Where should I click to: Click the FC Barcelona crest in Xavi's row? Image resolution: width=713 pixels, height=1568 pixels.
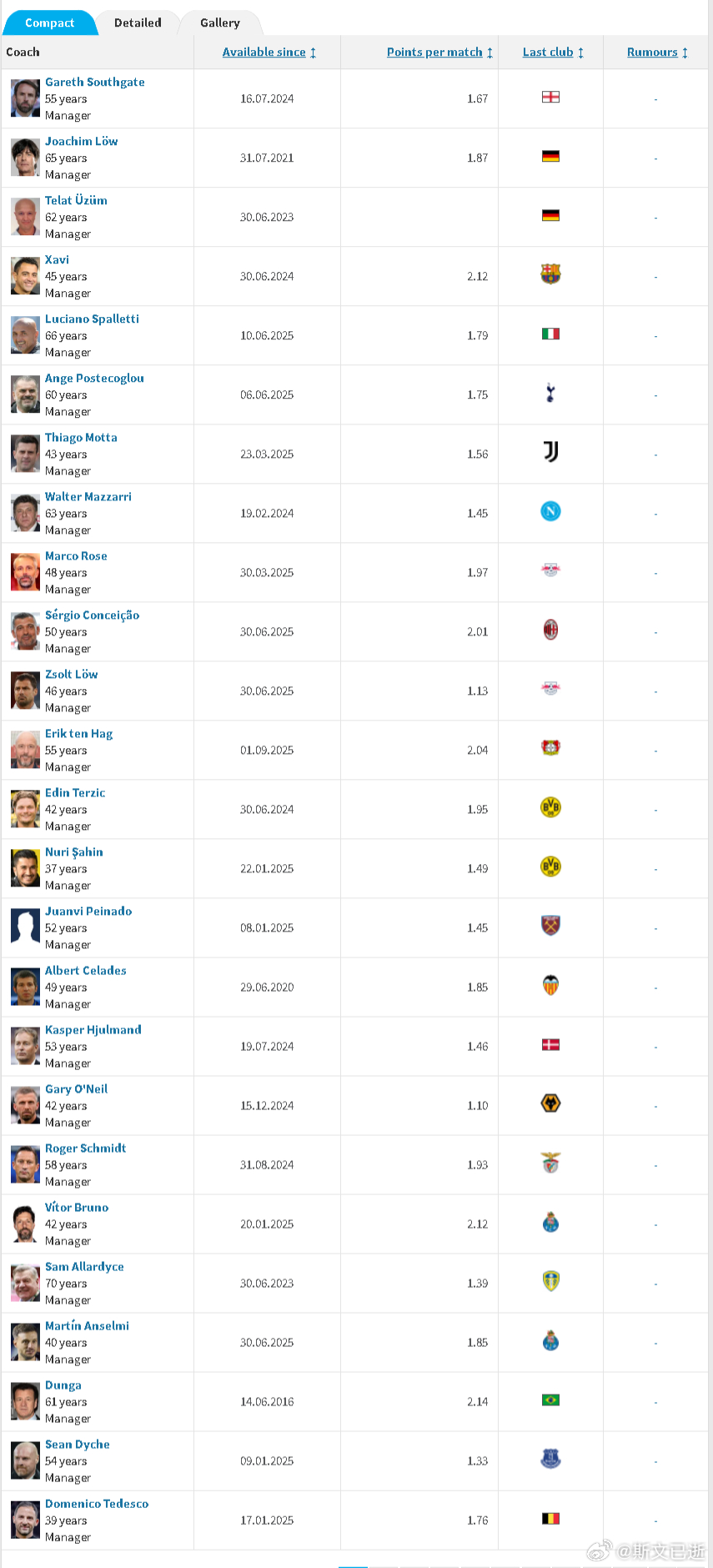(550, 274)
